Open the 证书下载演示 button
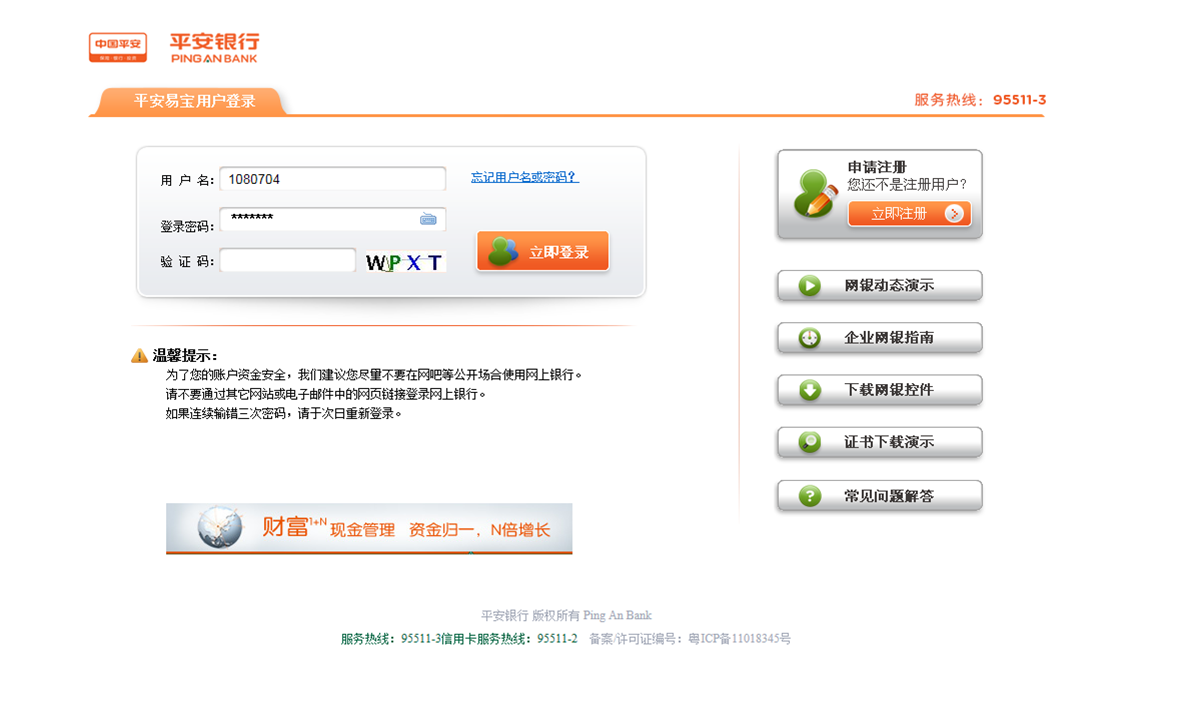Screen dimensions: 1178x718 (880, 442)
